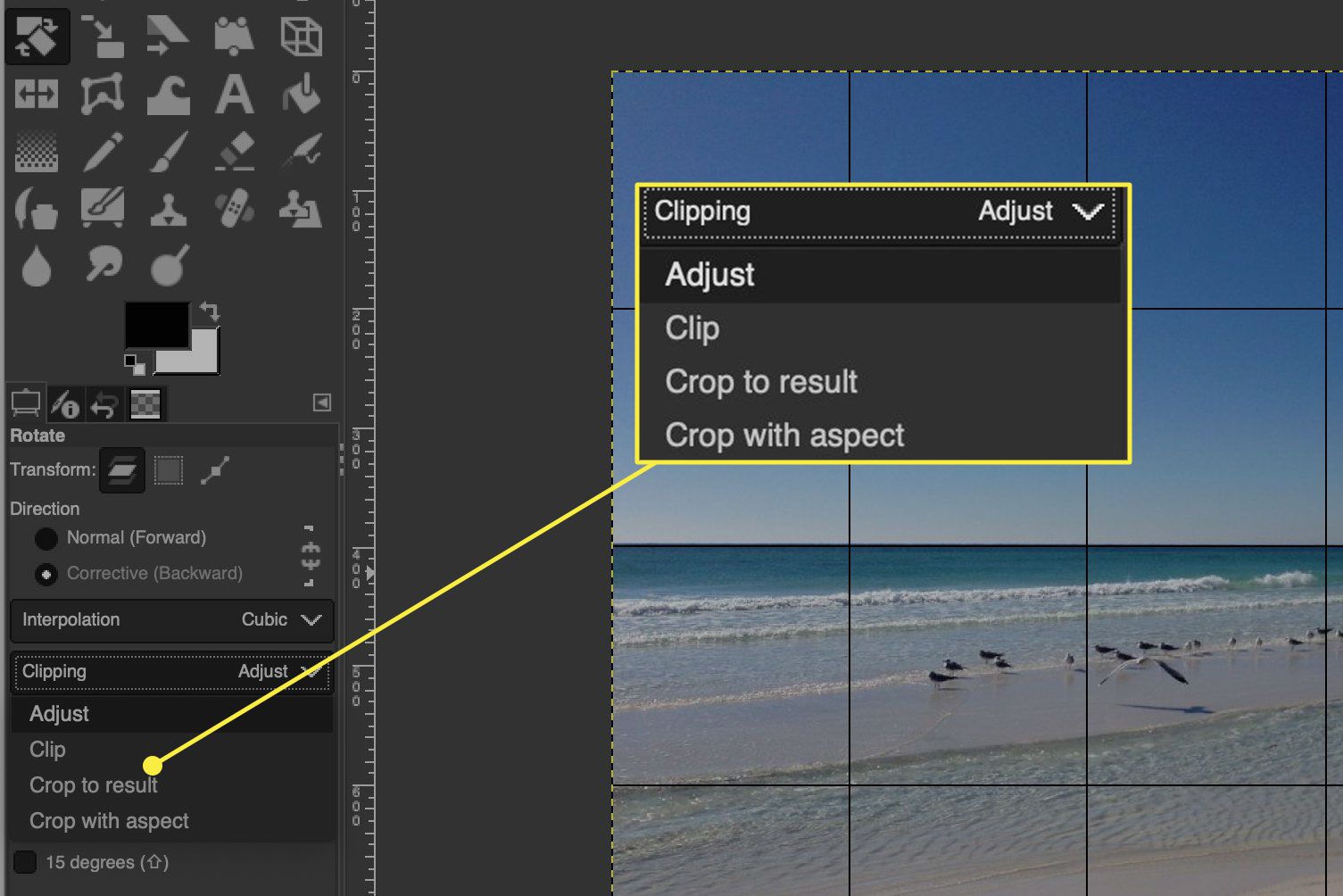Select the Eraser tool
This screenshot has width=1343, height=896.
coord(235,152)
